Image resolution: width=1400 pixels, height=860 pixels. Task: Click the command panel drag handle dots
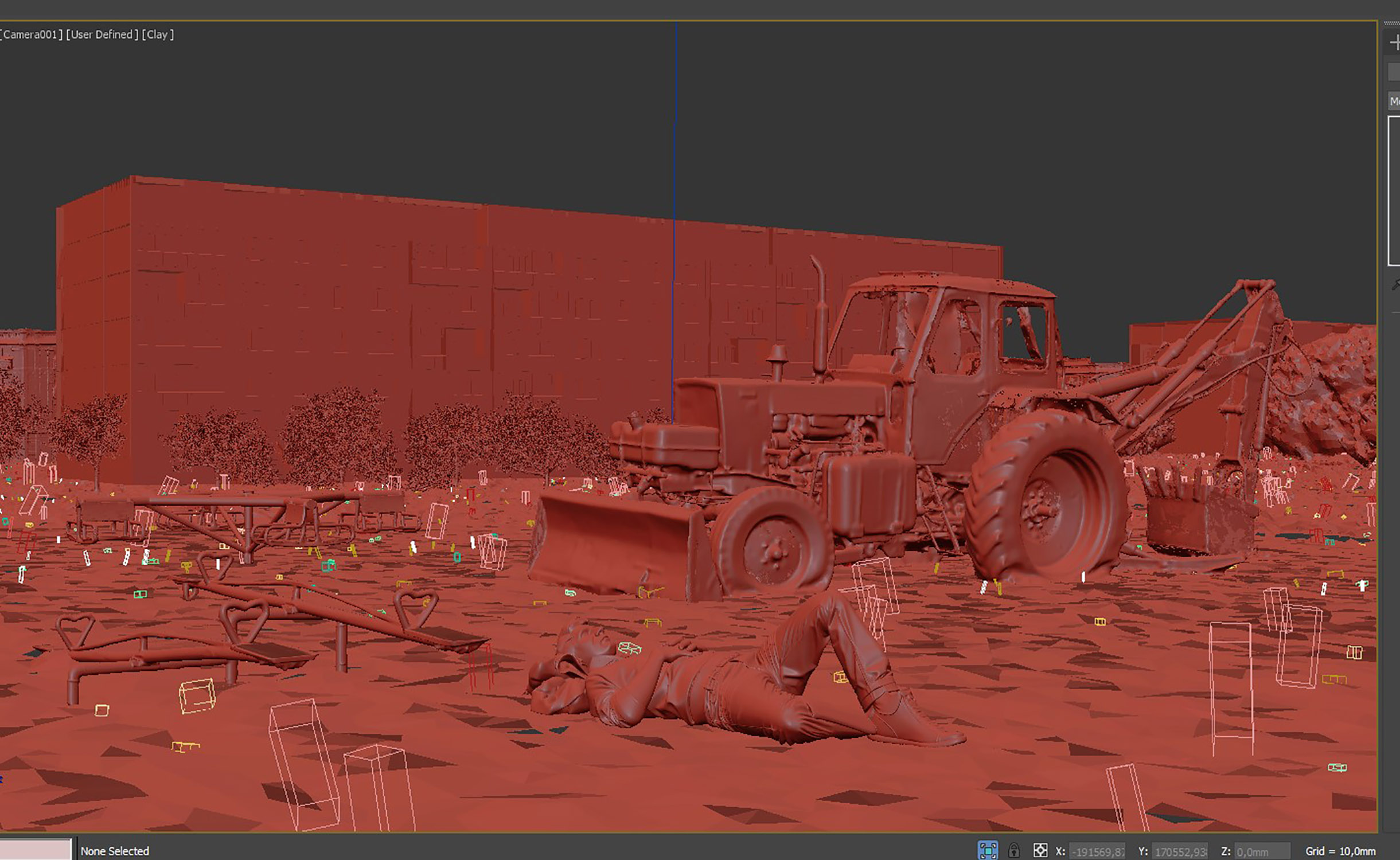point(1392,24)
